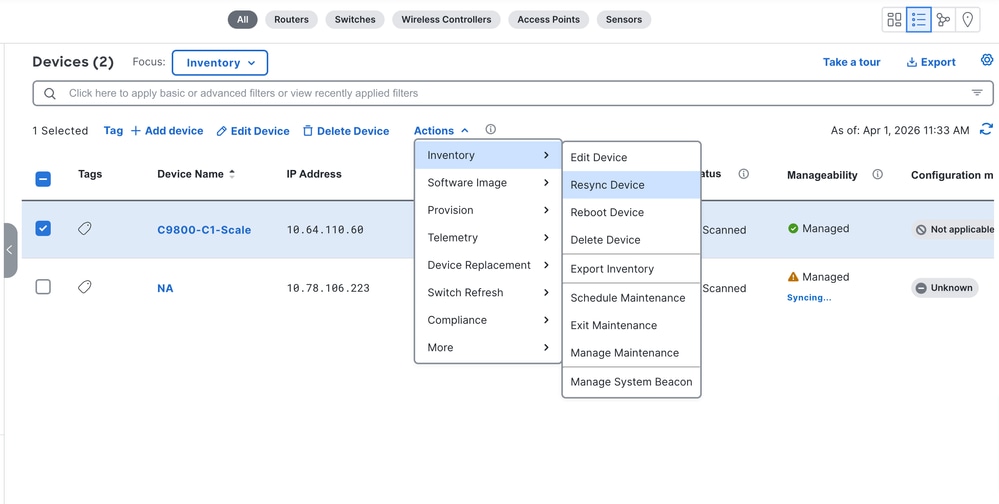Click the Unknown configuration badge
Screen dimensions: 999x504
pos(944,287)
